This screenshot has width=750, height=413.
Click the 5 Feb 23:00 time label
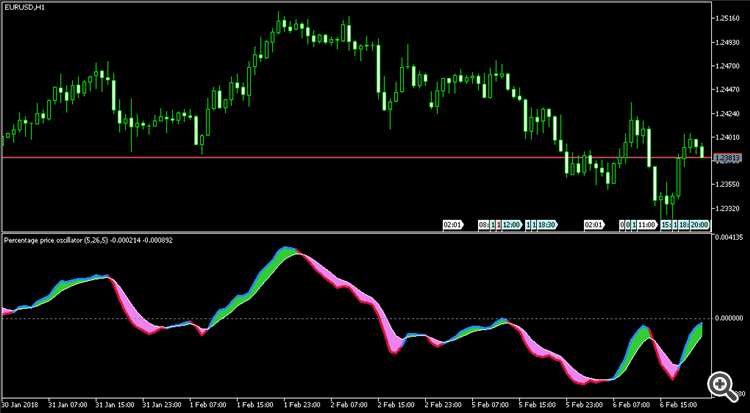tap(584, 404)
